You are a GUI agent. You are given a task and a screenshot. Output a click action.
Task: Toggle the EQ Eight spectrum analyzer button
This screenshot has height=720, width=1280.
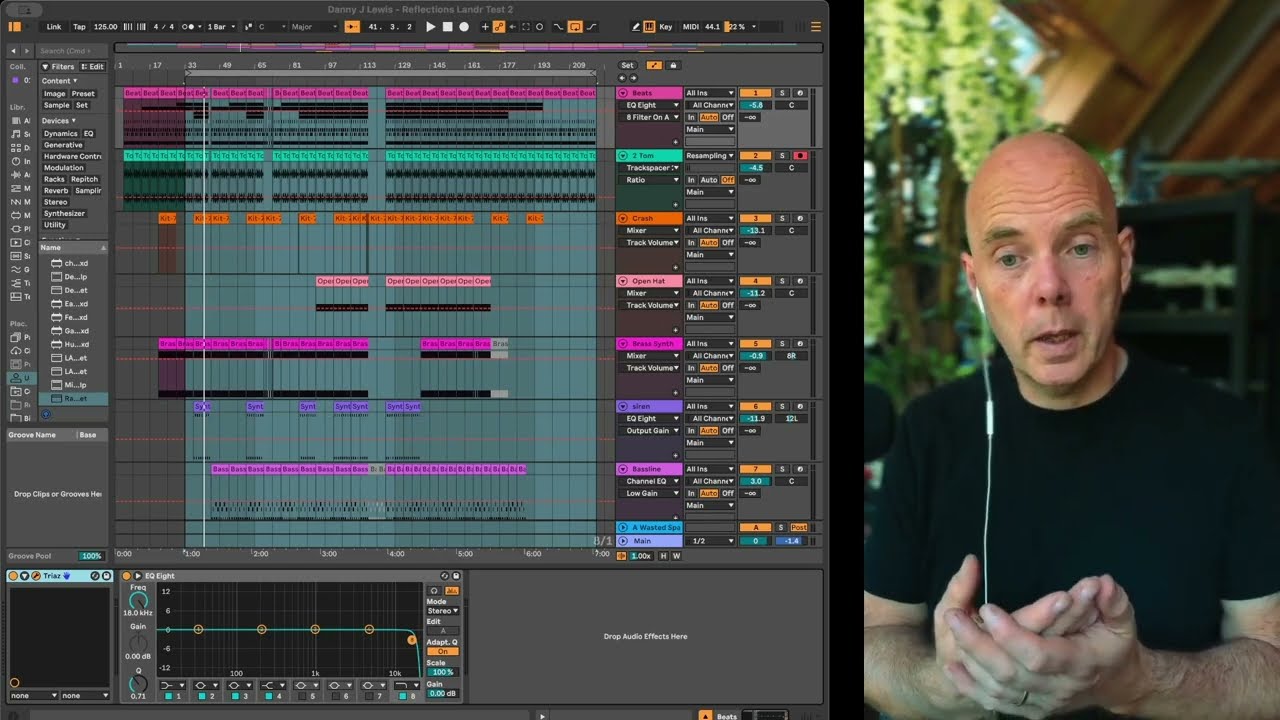tap(451, 591)
